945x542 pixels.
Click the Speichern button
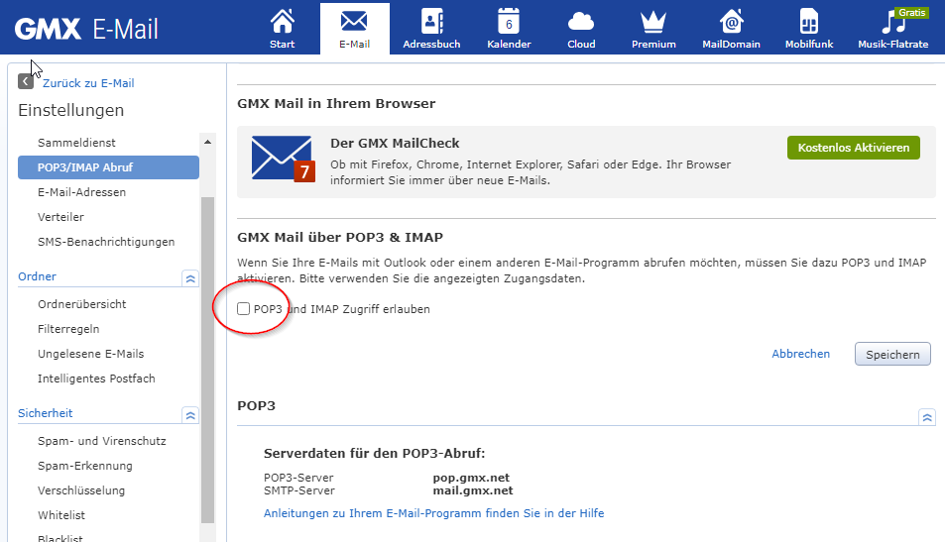[x=893, y=355]
